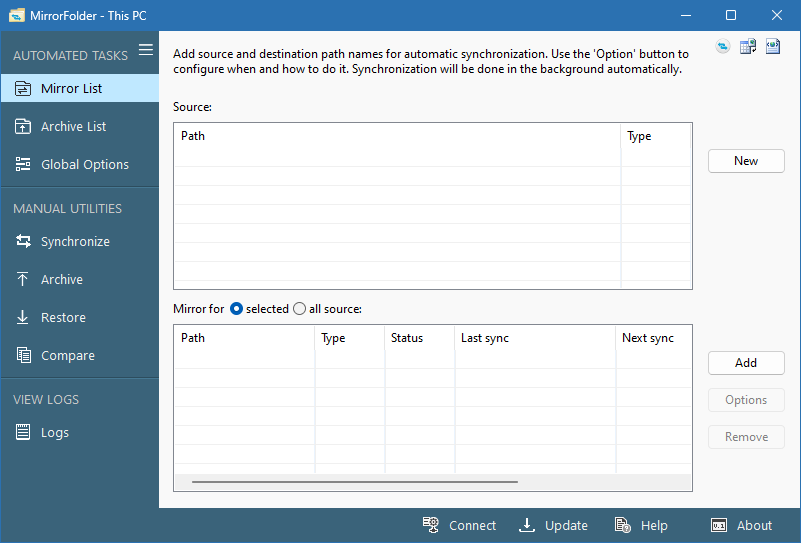
Task: Close the MirrorFolder window
Action: point(776,15)
